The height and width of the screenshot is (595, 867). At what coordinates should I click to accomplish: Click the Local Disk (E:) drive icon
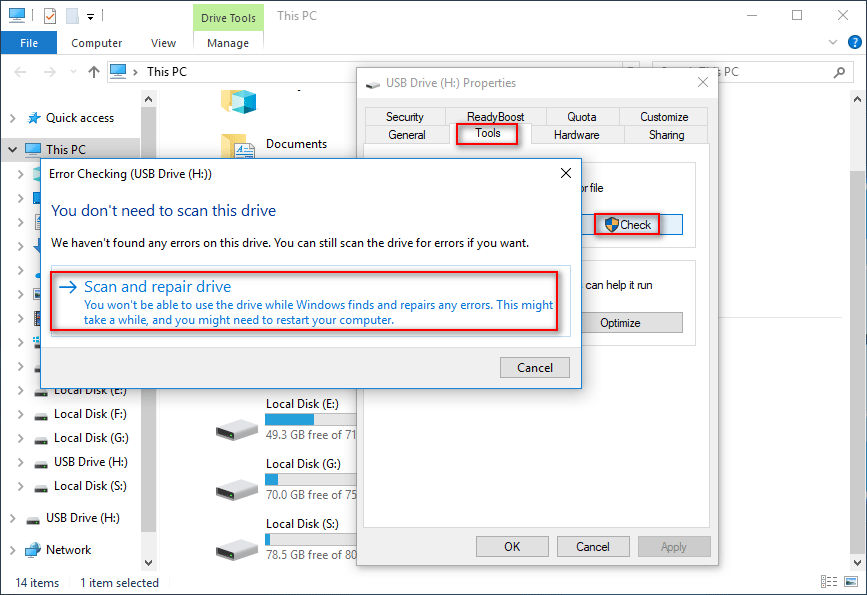237,430
